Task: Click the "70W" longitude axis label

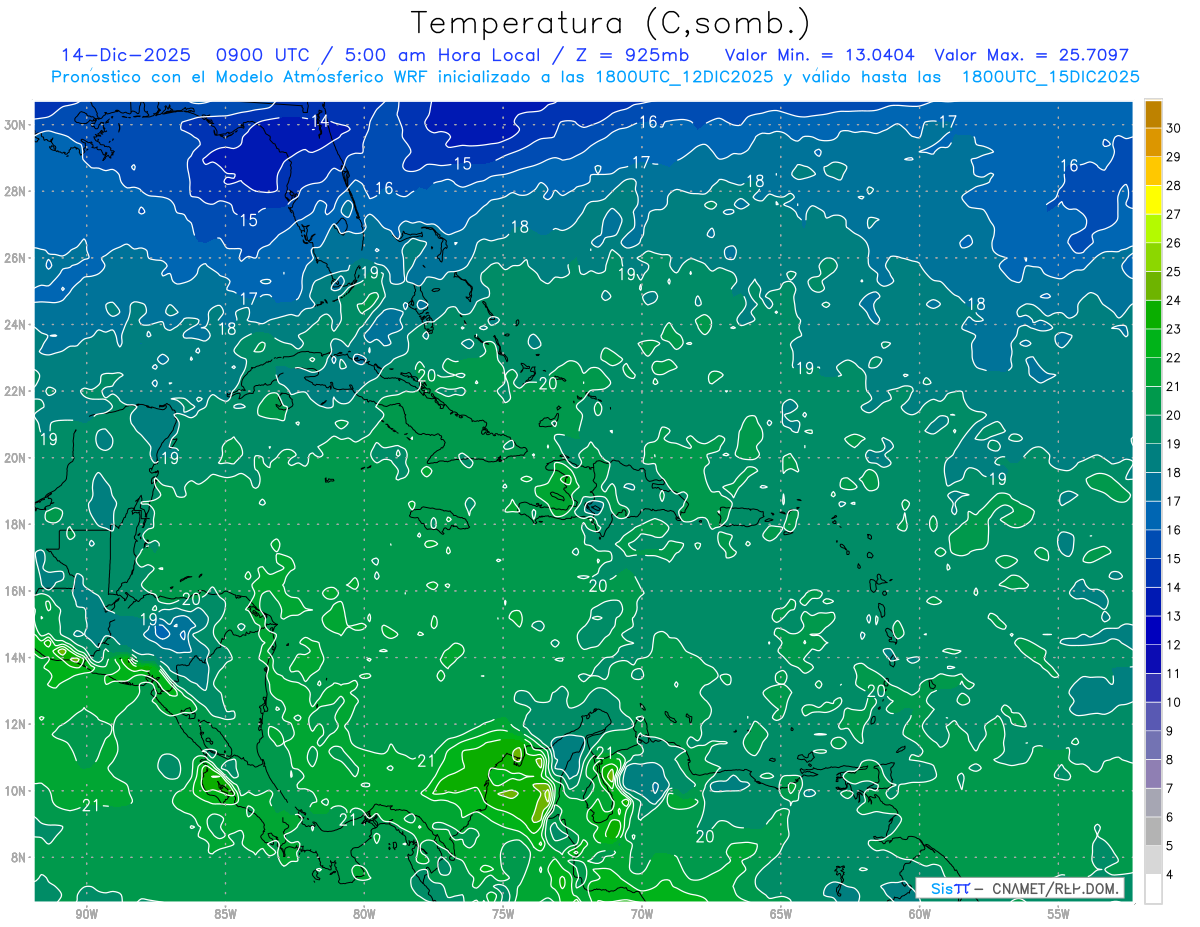Action: pos(642,914)
